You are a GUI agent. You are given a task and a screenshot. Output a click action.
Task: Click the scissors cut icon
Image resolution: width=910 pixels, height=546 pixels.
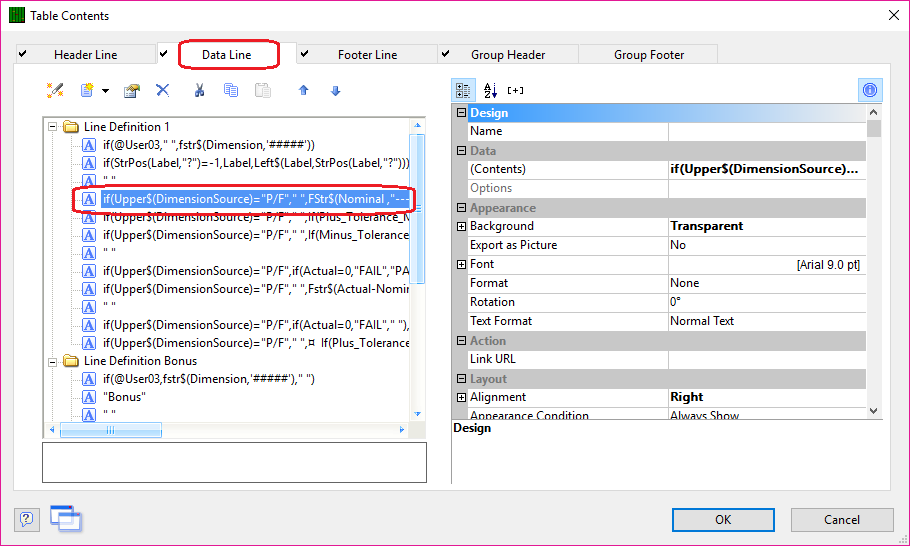click(x=199, y=90)
